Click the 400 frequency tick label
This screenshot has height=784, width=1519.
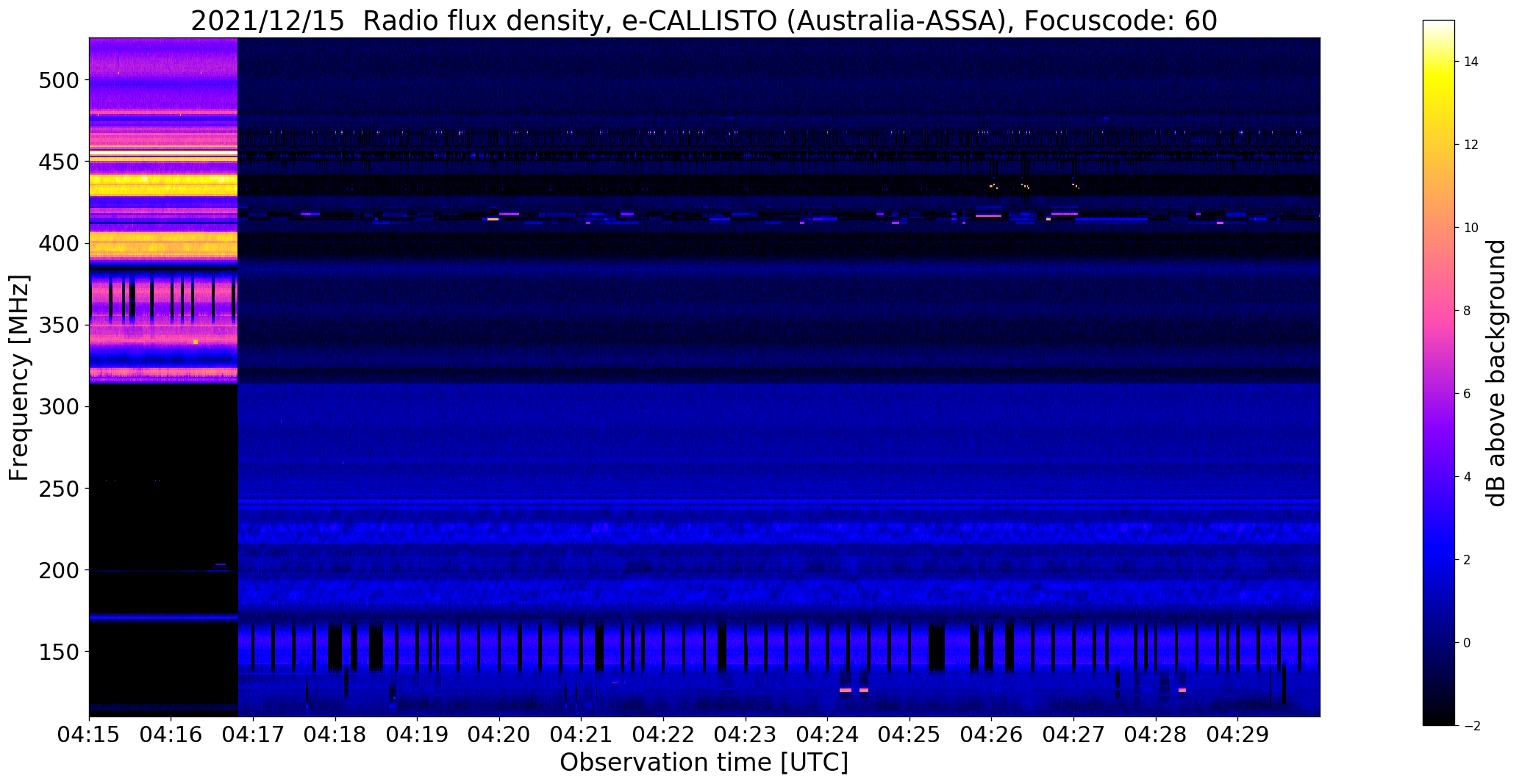click(x=59, y=243)
